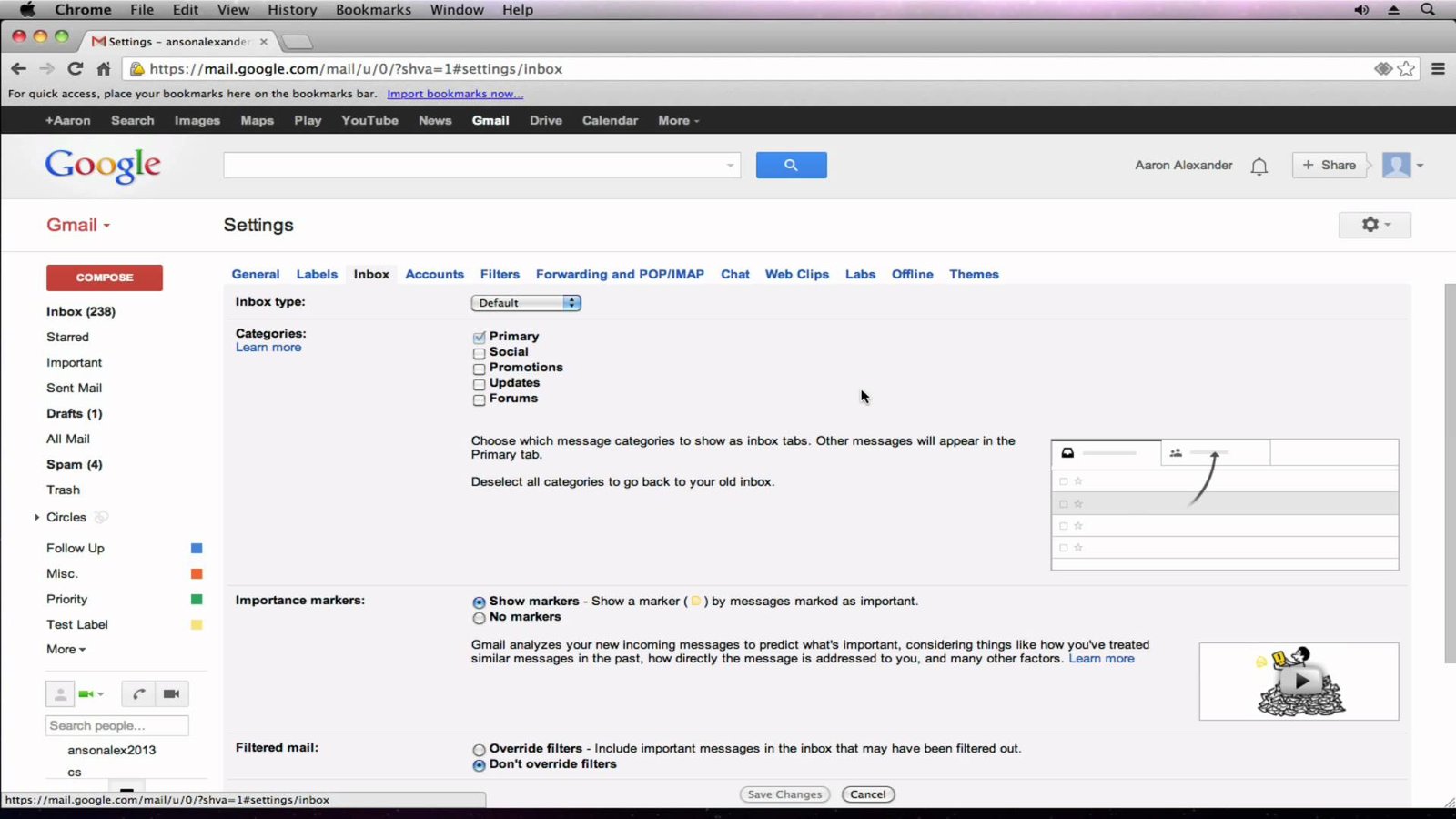The width and height of the screenshot is (1456, 819).
Task: Open the General settings tab
Action: [256, 274]
